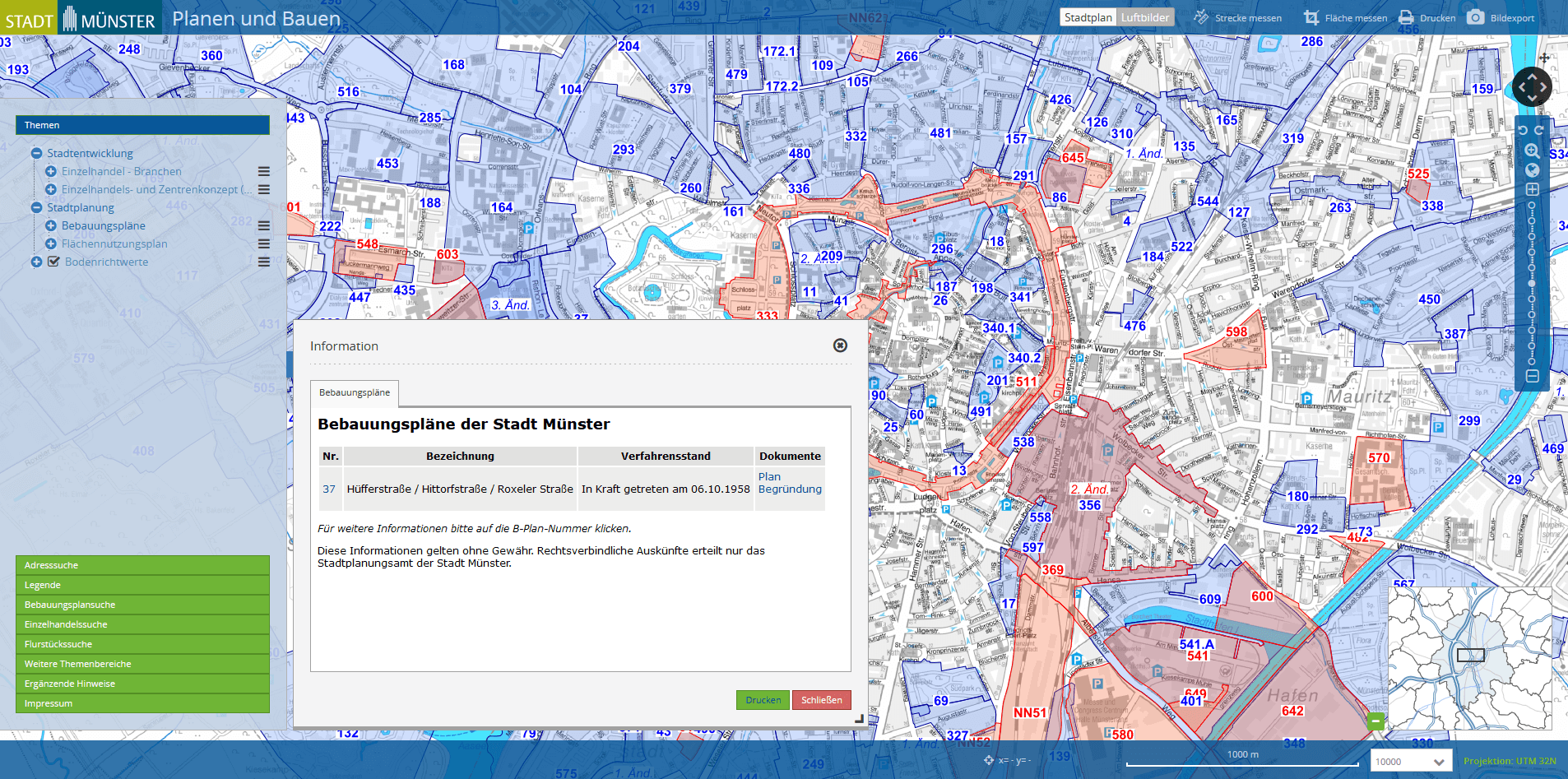Screen dimensions: 1568x779
Task: Show full extent with globe icon
Action: pos(1532,170)
